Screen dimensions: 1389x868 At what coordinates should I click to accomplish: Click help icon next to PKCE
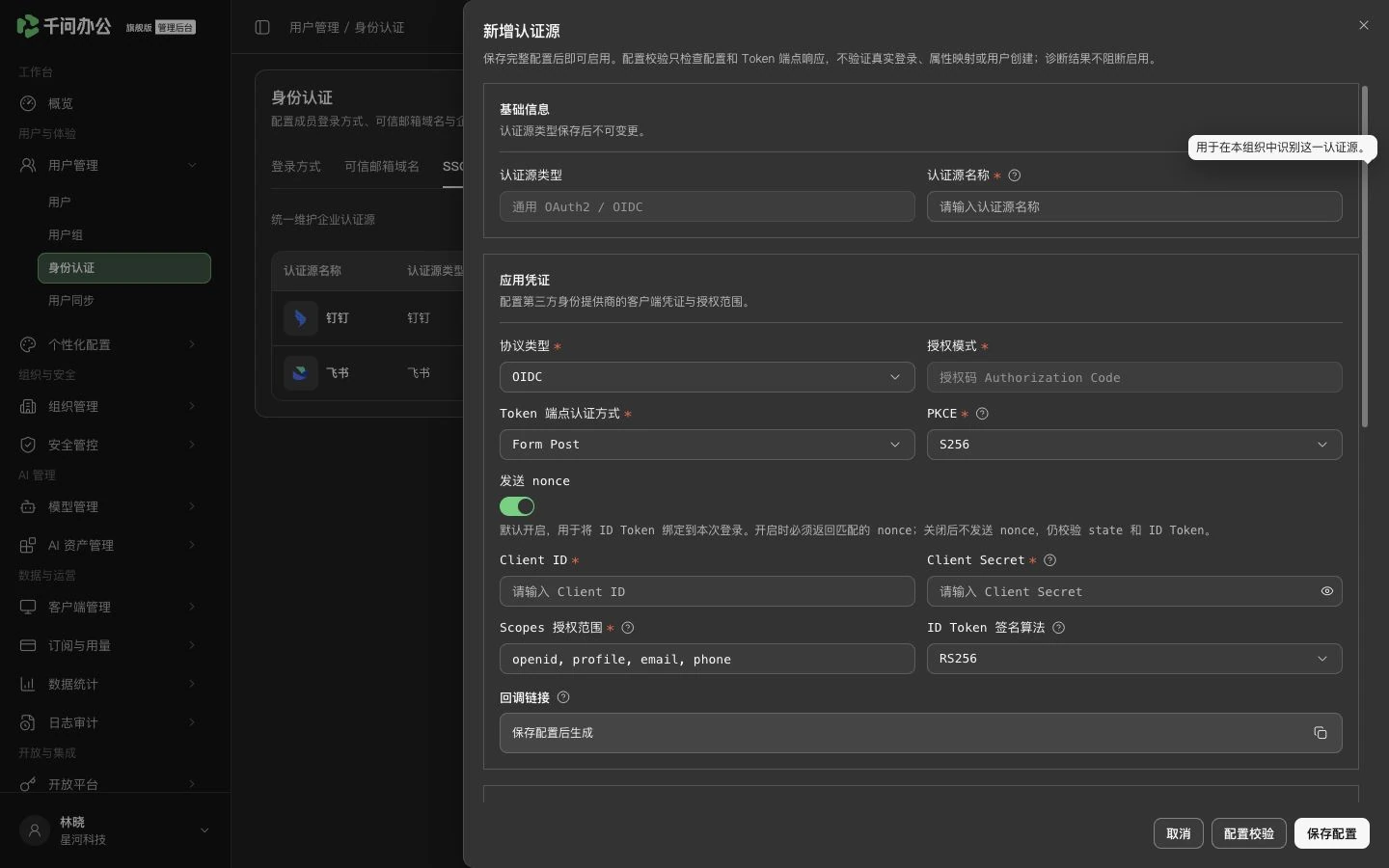point(982,414)
